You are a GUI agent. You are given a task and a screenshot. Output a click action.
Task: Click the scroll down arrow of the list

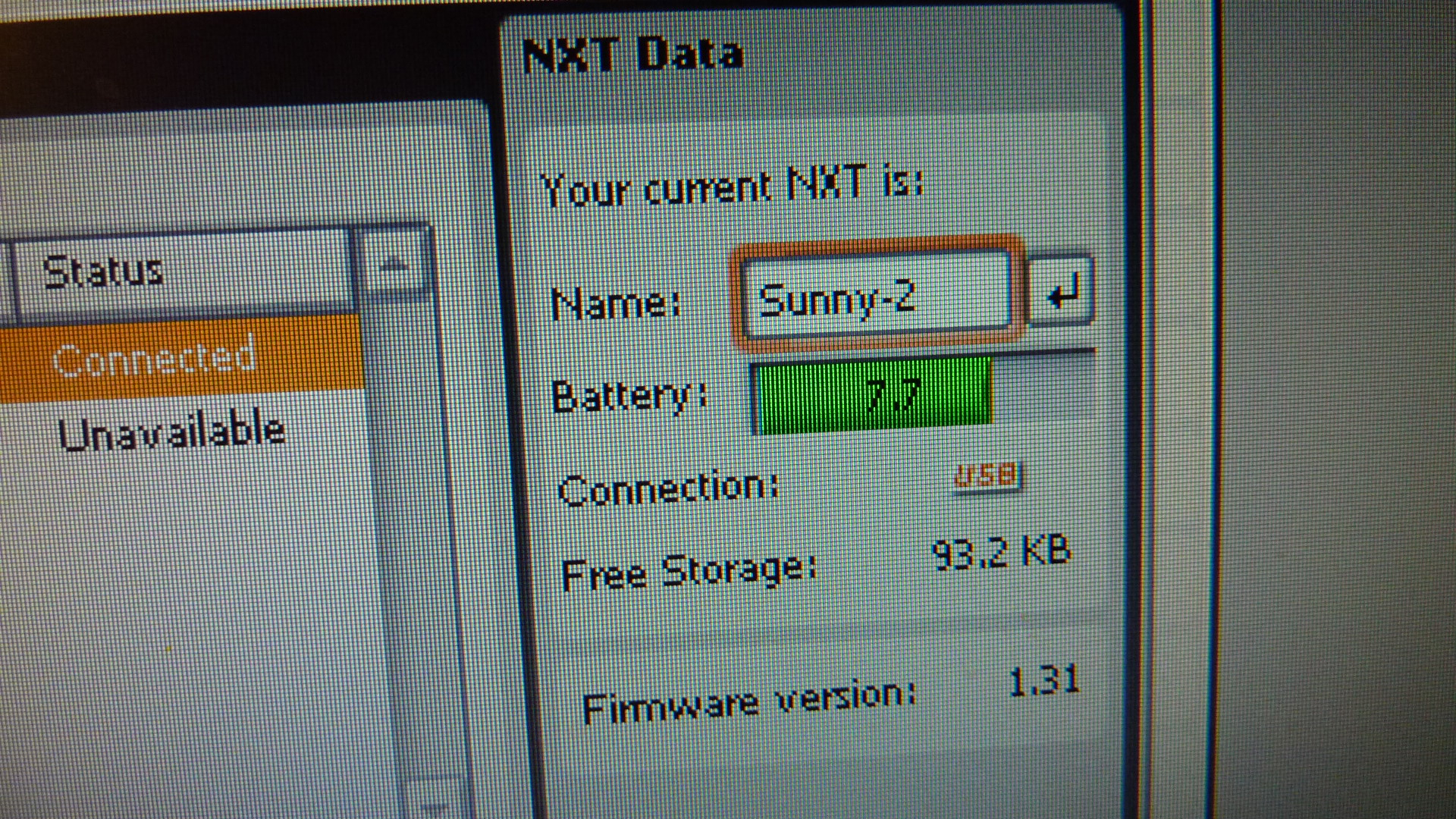(434, 802)
